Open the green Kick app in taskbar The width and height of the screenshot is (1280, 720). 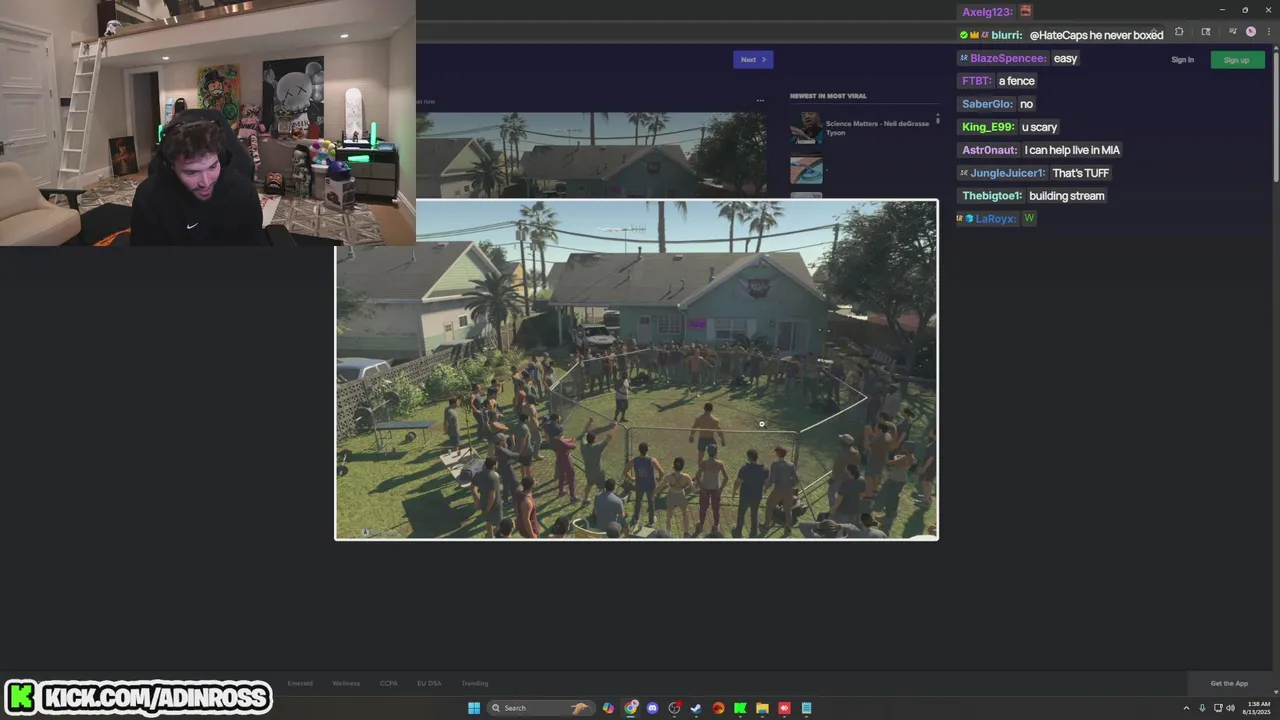740,708
